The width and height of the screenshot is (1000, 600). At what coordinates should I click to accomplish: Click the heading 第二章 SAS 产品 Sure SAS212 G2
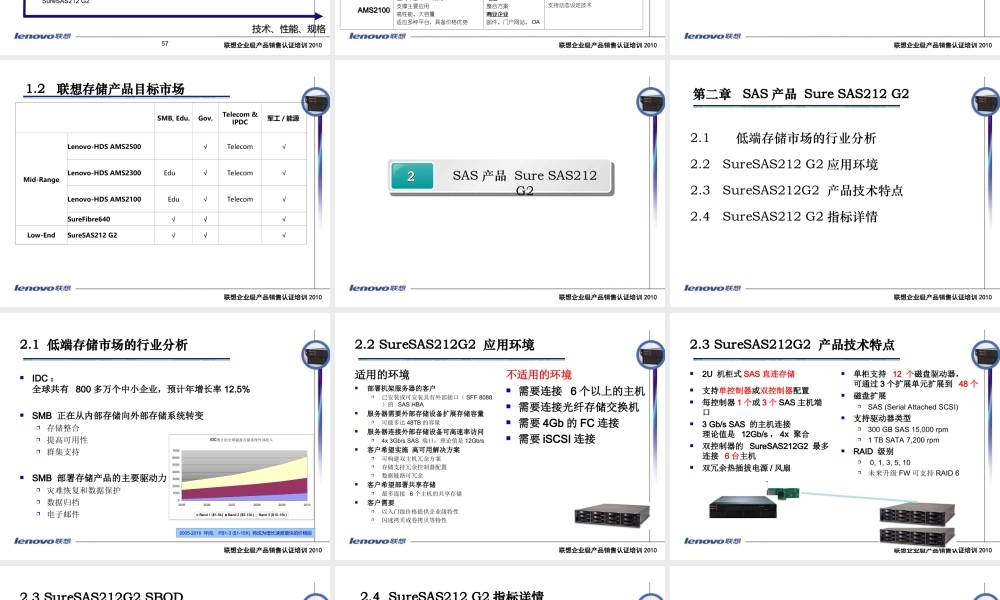800,94
